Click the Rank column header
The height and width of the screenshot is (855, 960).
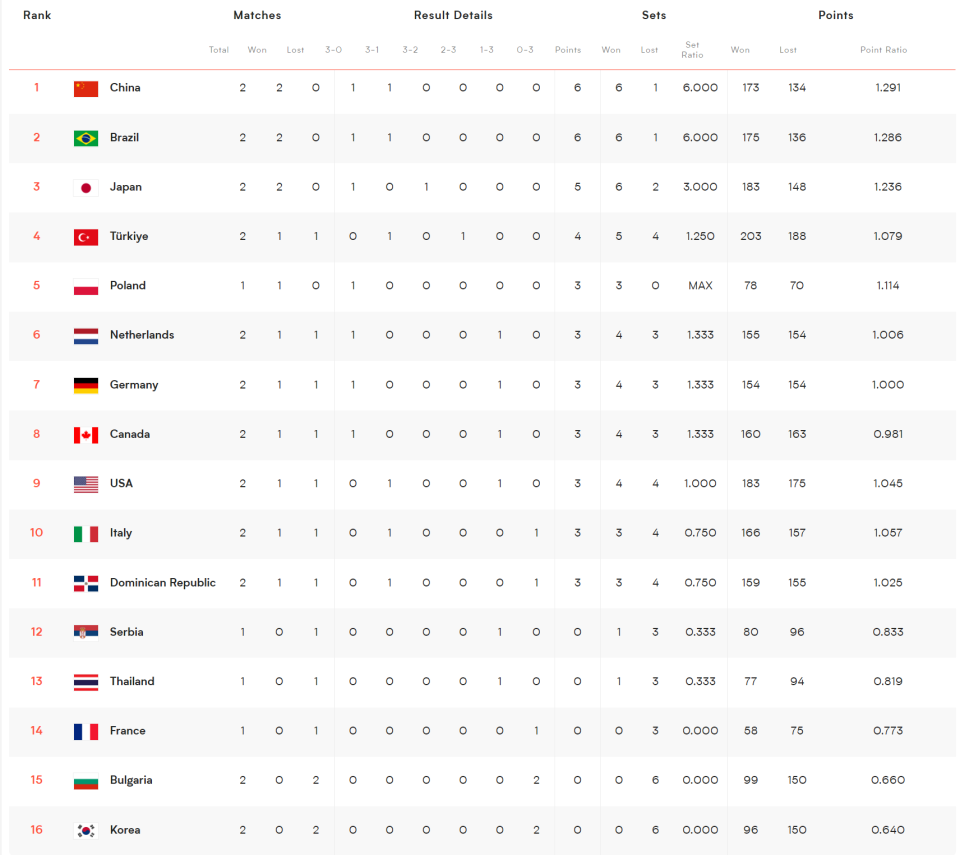point(37,15)
